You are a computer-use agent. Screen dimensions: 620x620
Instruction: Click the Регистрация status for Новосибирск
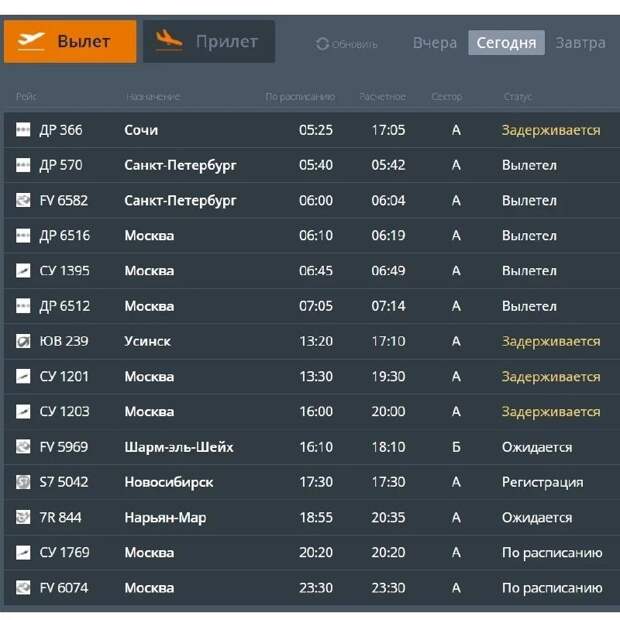542,482
